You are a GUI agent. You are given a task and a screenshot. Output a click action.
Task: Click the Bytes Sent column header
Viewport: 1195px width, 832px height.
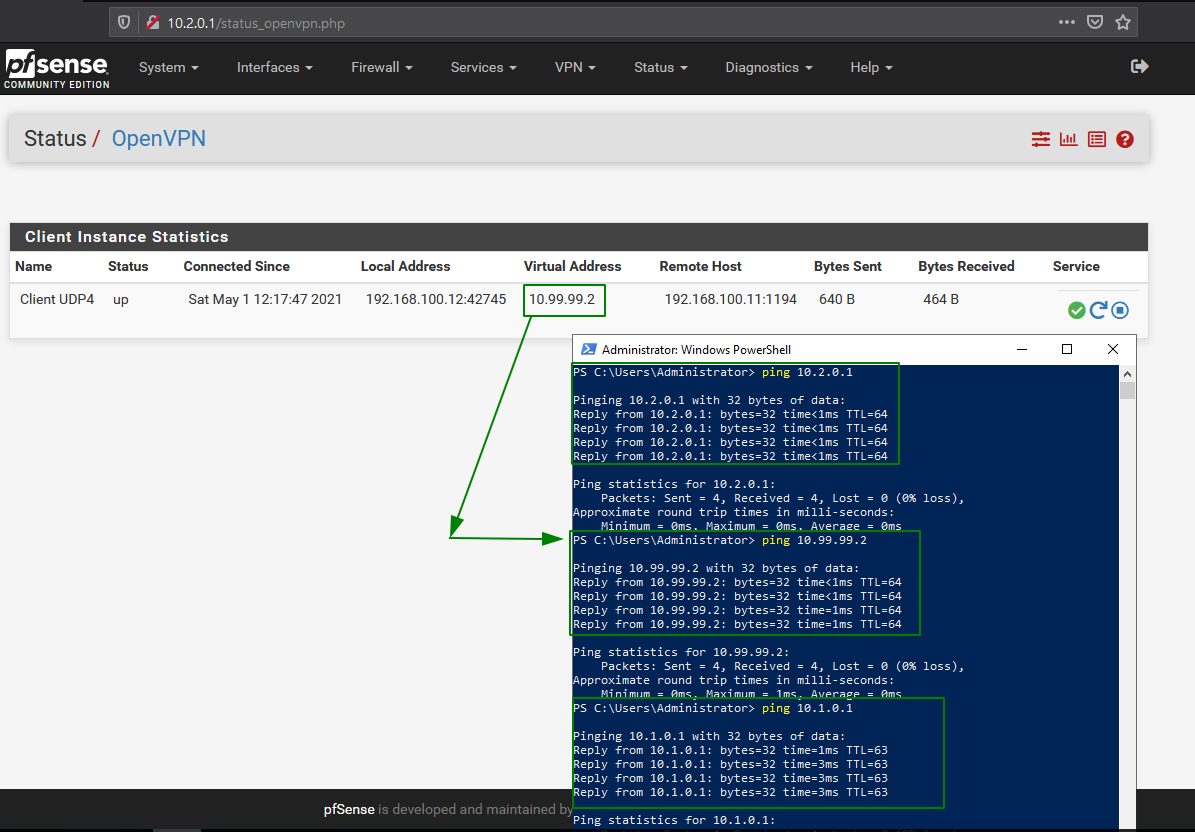847,267
